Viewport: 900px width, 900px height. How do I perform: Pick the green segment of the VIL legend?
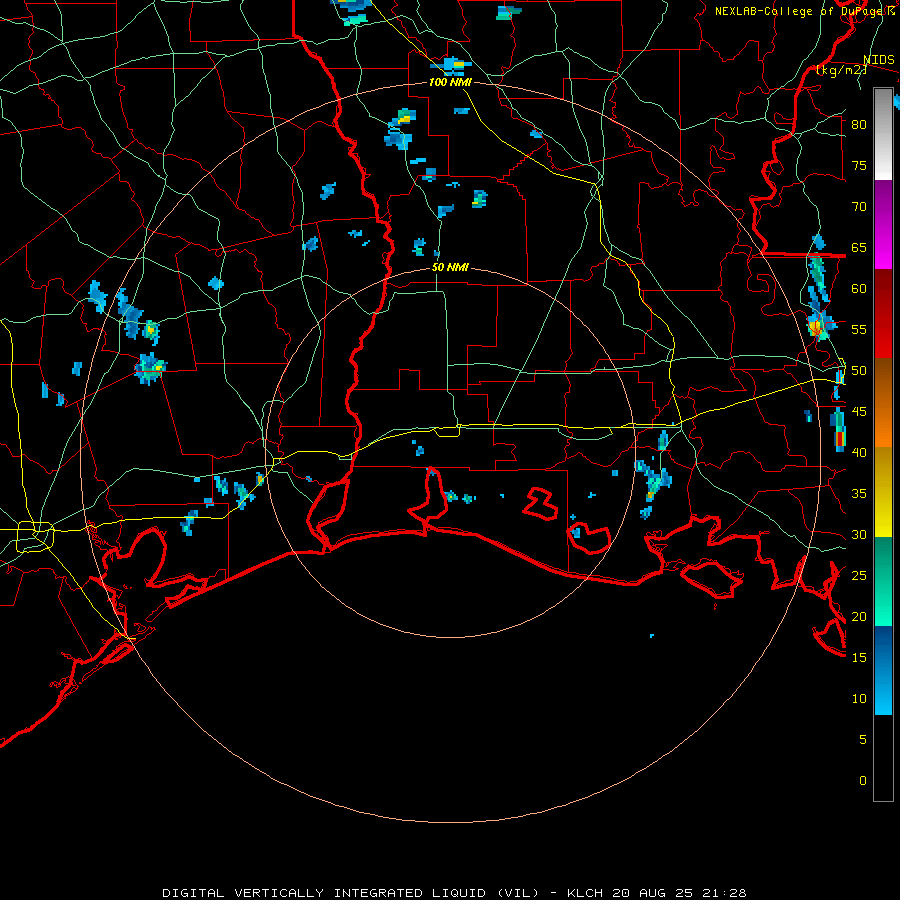coord(883,581)
